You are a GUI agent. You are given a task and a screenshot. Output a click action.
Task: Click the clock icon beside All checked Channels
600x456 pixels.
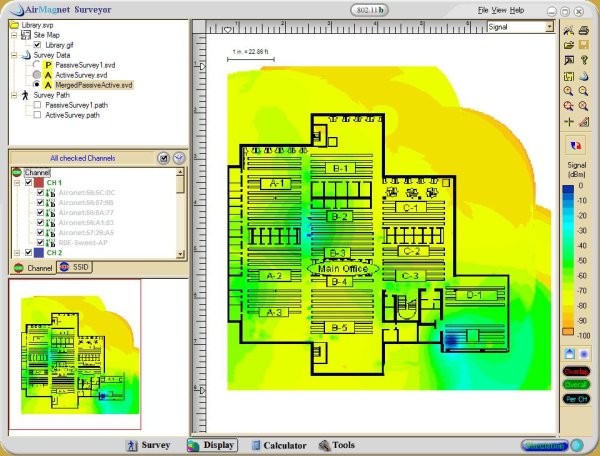[179, 158]
